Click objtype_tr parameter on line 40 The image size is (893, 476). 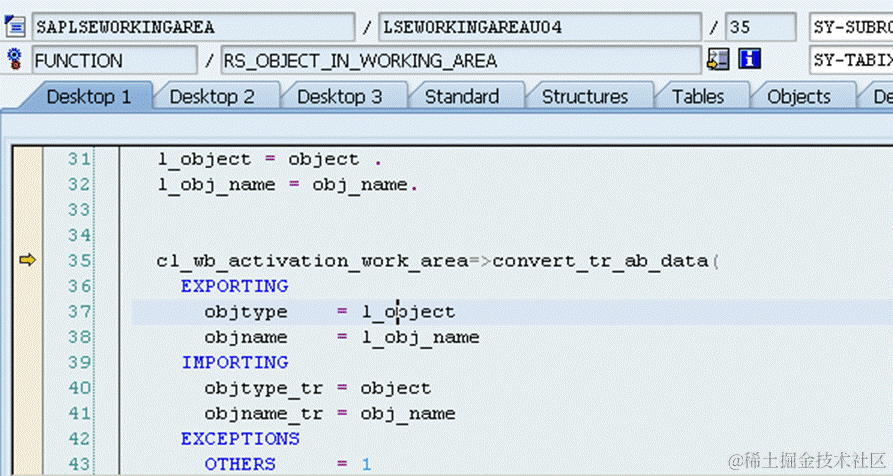[264, 388]
